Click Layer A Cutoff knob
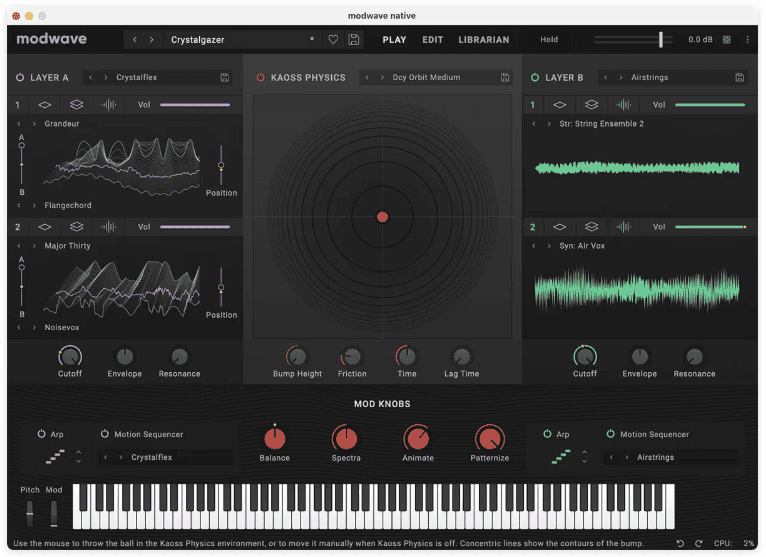Image resolution: width=766 pixels, height=557 pixels. 70,357
